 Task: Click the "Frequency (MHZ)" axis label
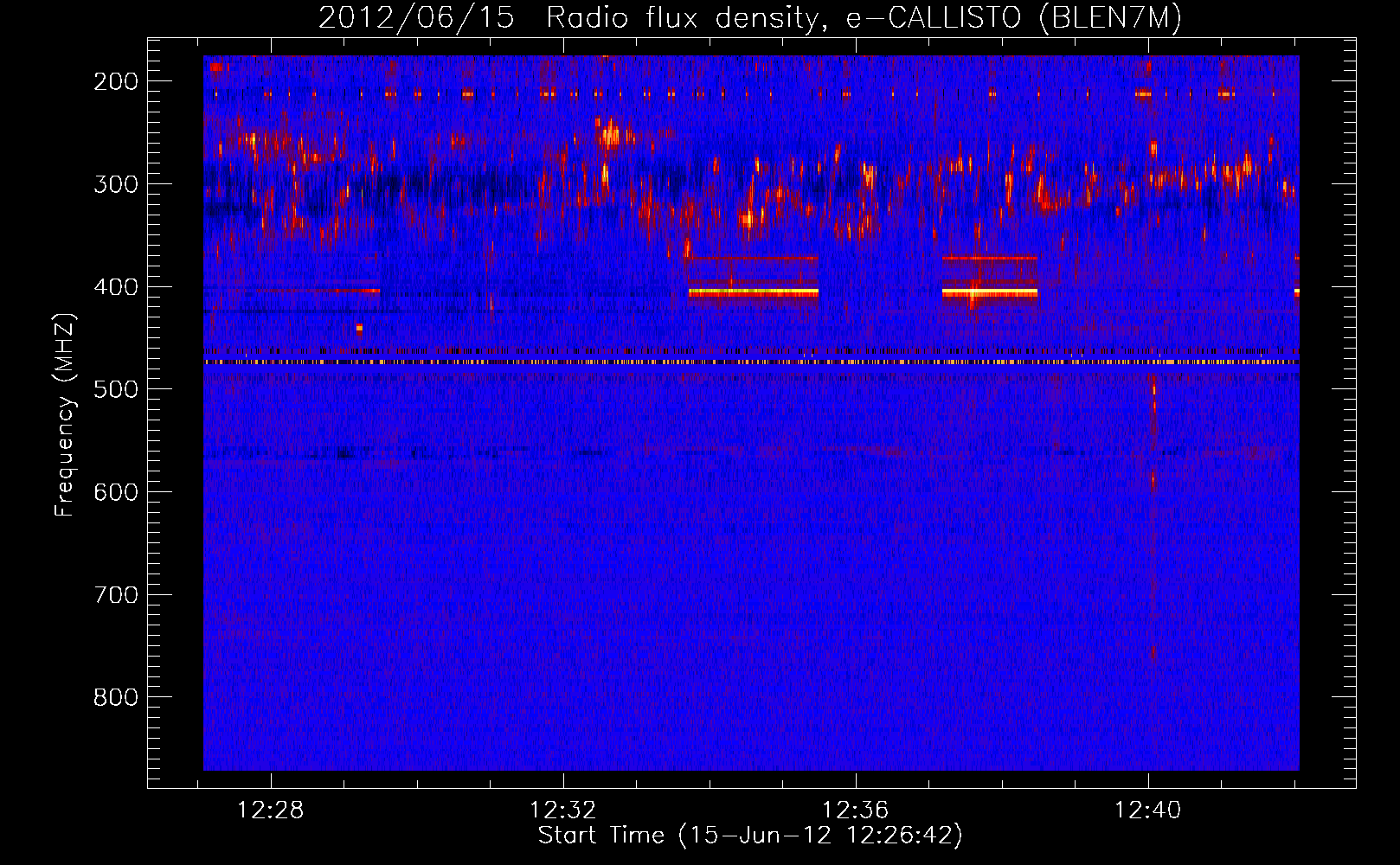click(65, 414)
